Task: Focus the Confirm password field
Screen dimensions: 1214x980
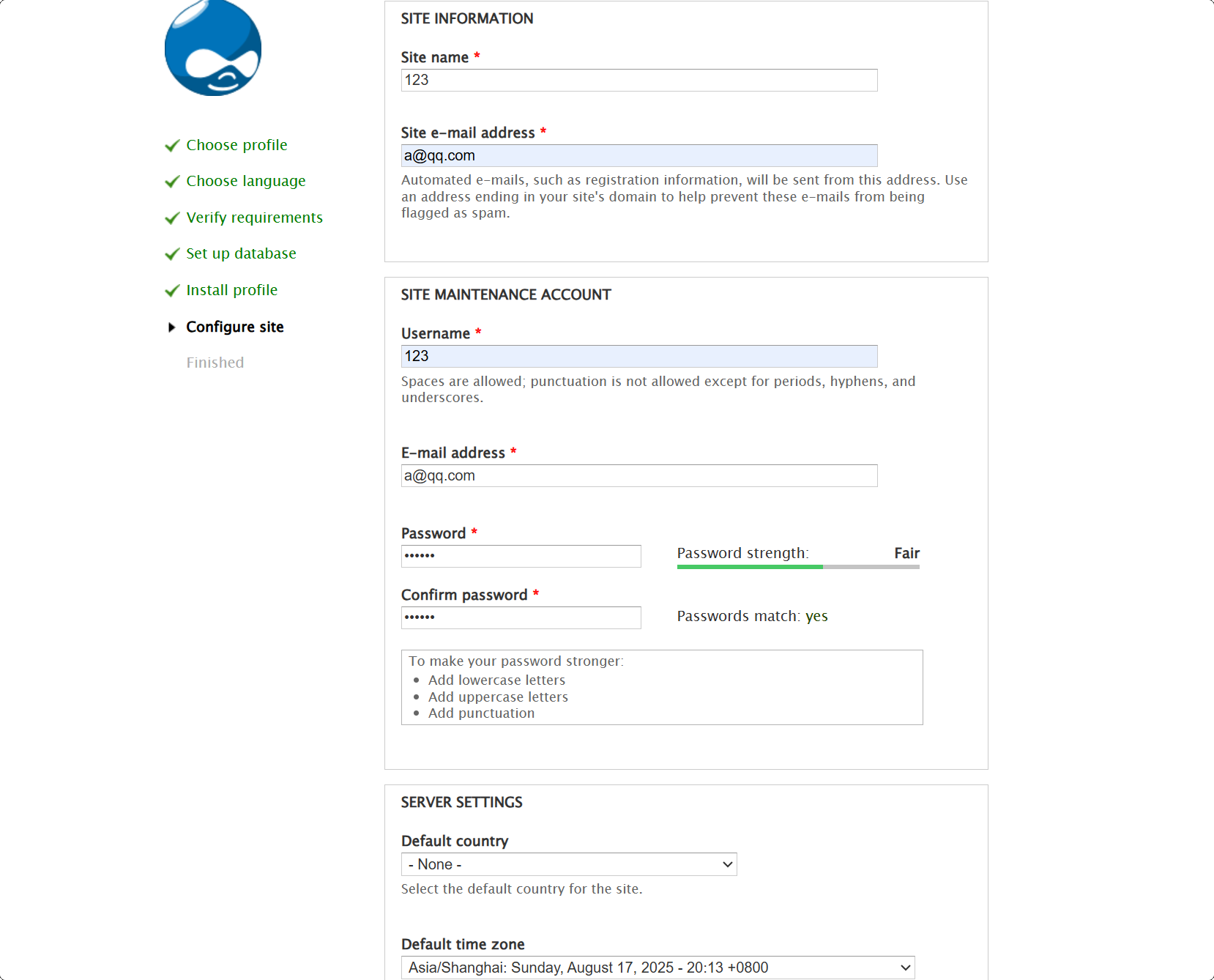Action: click(x=521, y=617)
